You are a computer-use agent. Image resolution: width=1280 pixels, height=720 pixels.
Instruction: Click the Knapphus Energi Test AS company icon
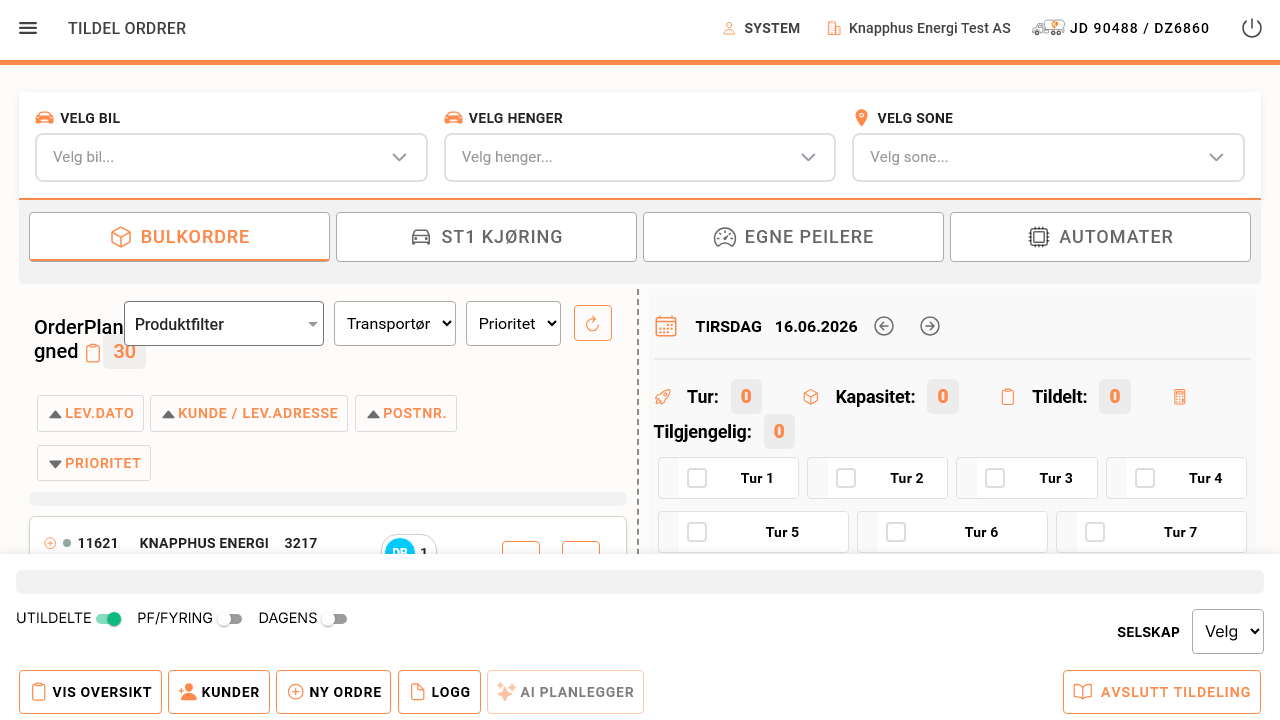point(834,29)
